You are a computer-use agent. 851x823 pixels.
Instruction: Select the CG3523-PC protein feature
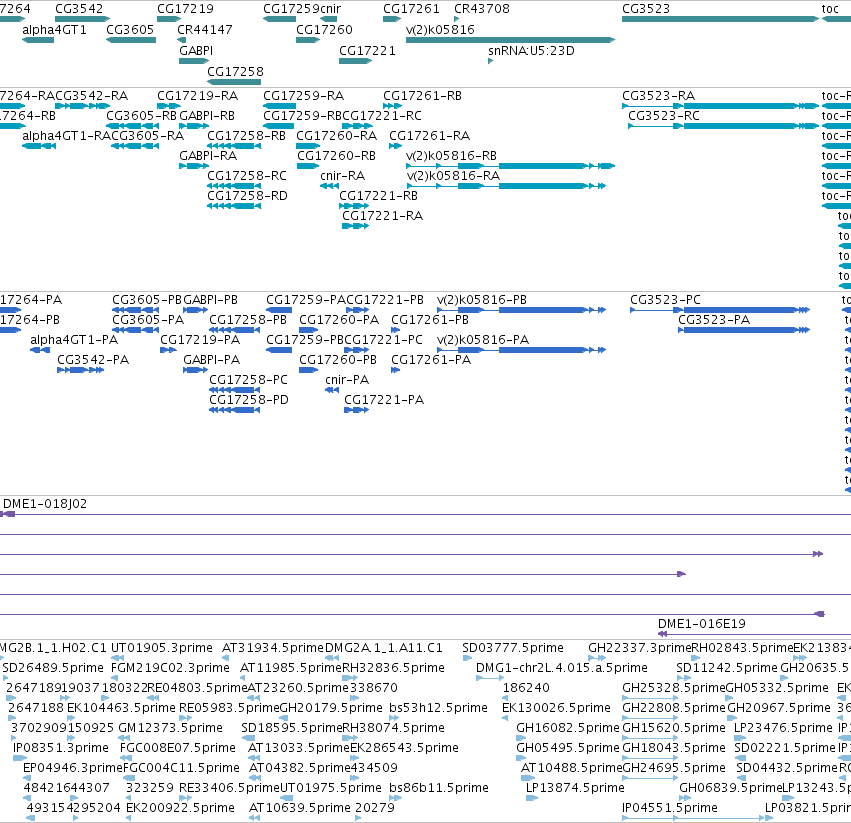[720, 310]
